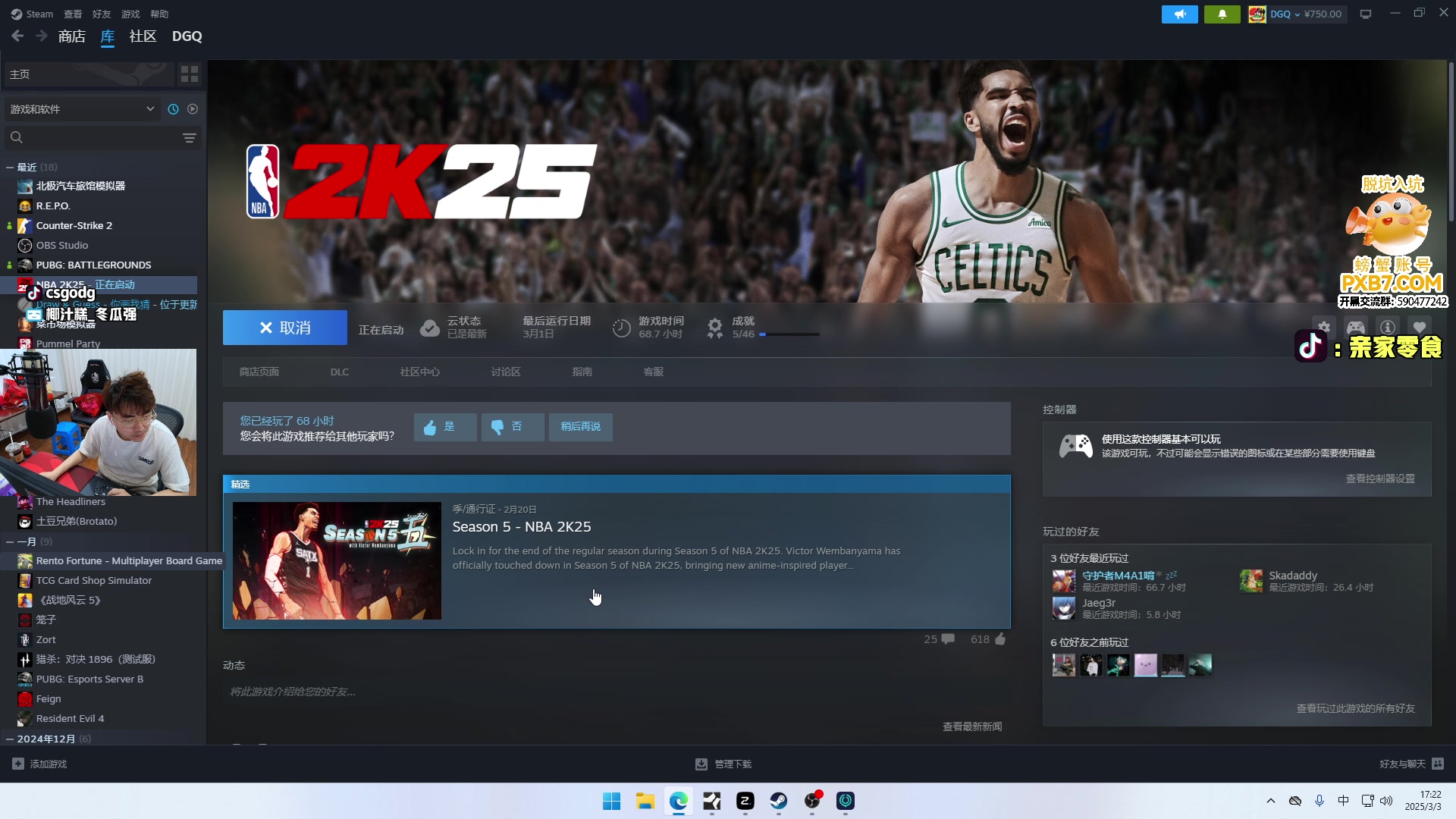Viewport: 1456px width, 819px height.
Task: Open the DLC tab
Action: [340, 372]
